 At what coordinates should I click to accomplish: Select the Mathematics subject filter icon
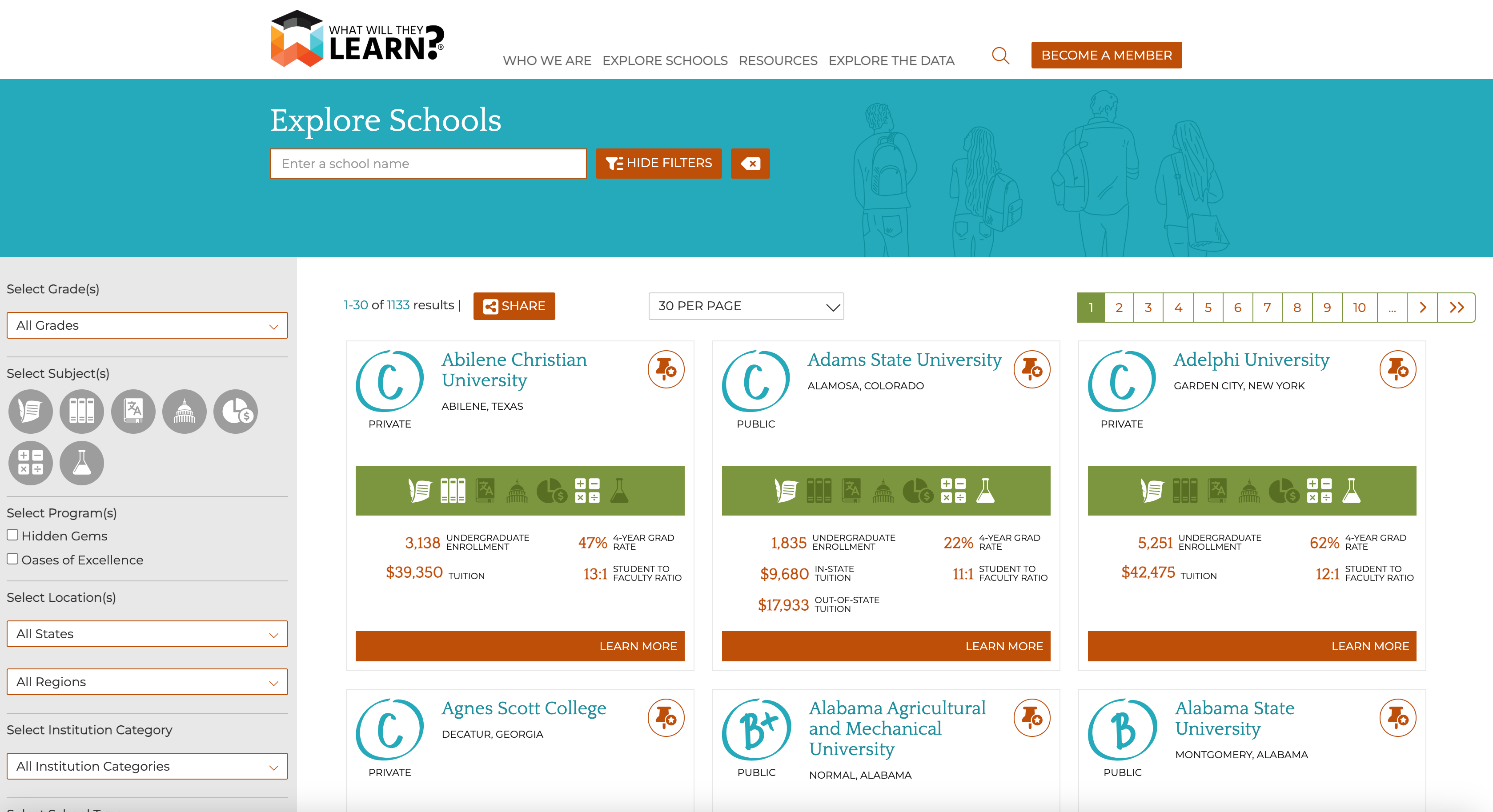(x=30, y=463)
